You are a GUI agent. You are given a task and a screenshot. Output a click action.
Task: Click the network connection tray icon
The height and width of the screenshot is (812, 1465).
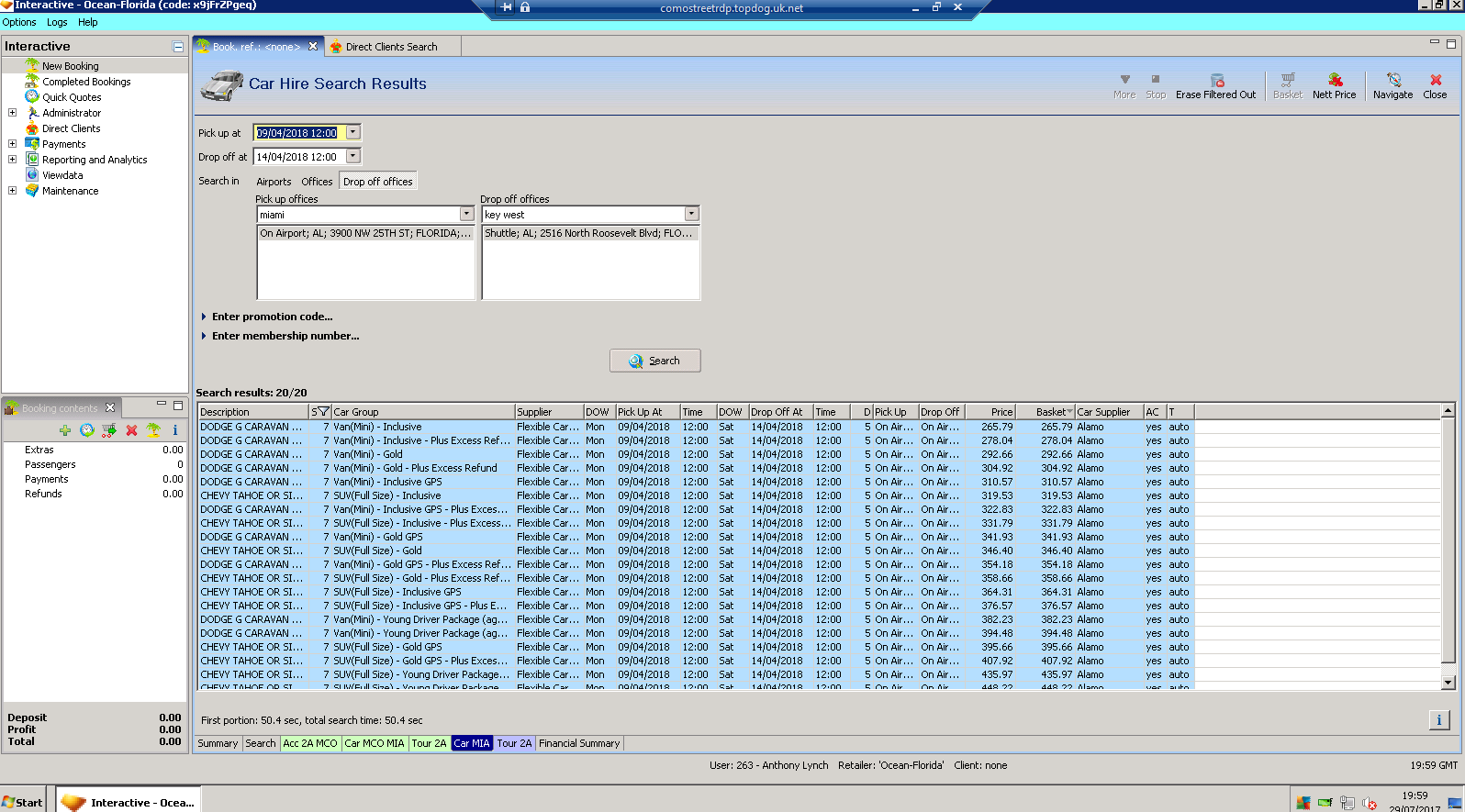[1348, 803]
